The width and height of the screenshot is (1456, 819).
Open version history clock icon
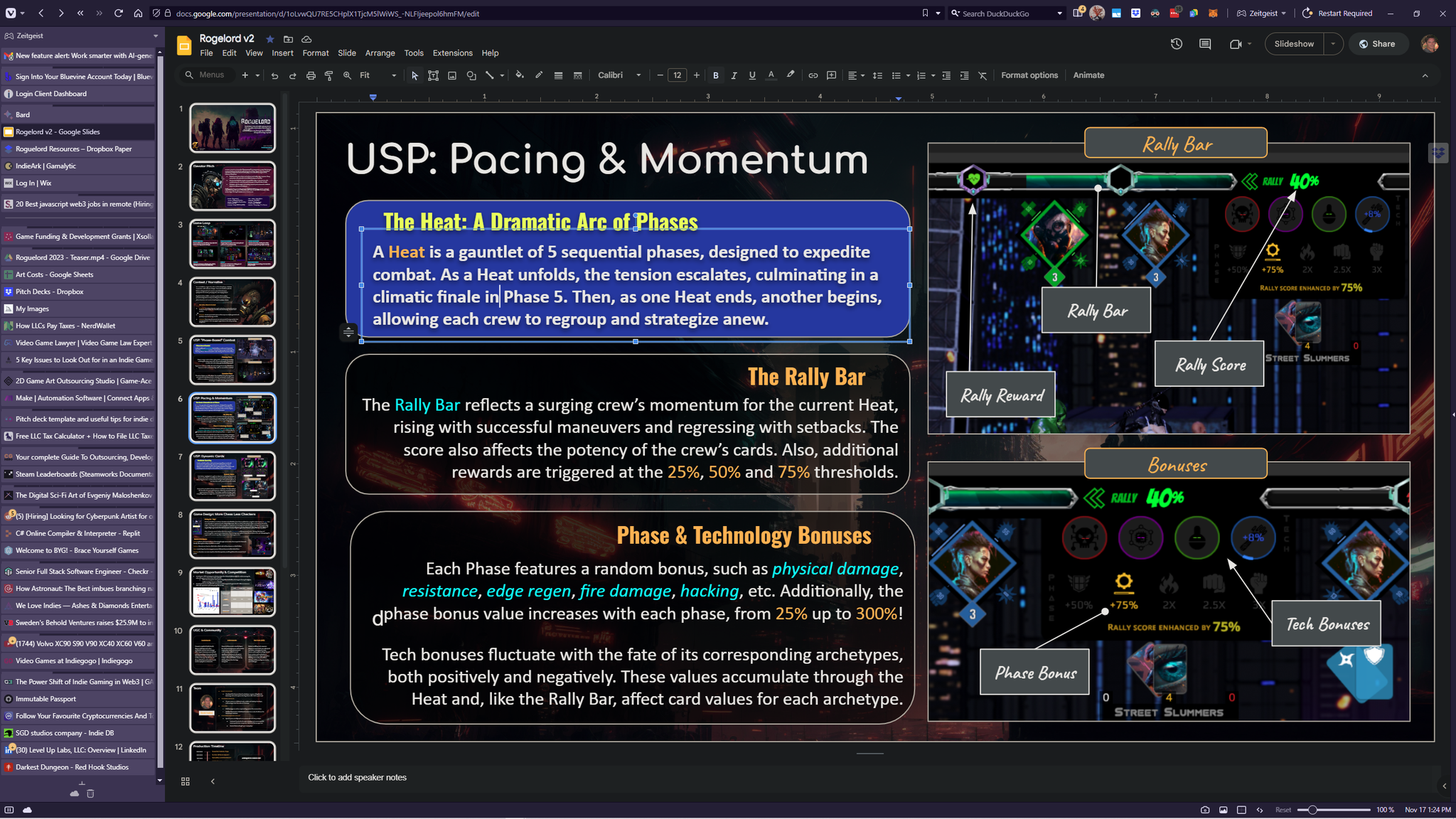tap(1177, 44)
